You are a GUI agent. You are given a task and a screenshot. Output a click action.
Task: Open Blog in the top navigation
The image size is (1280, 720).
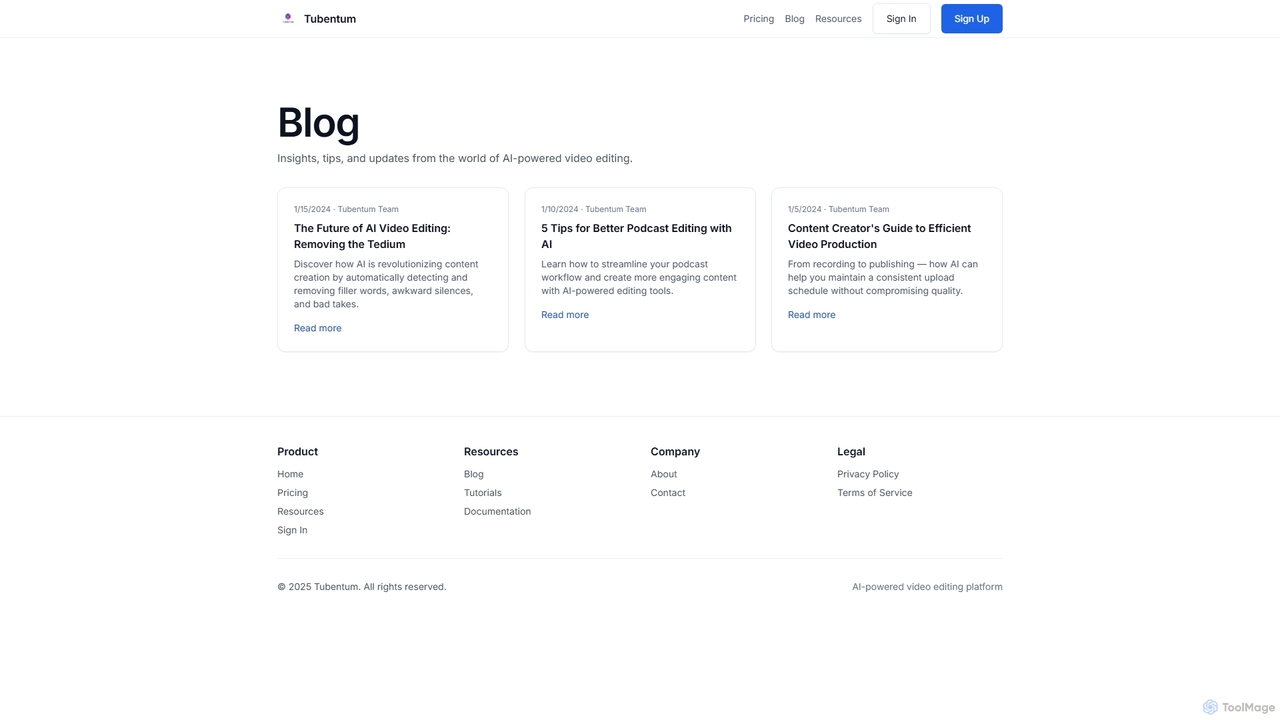(x=795, y=19)
